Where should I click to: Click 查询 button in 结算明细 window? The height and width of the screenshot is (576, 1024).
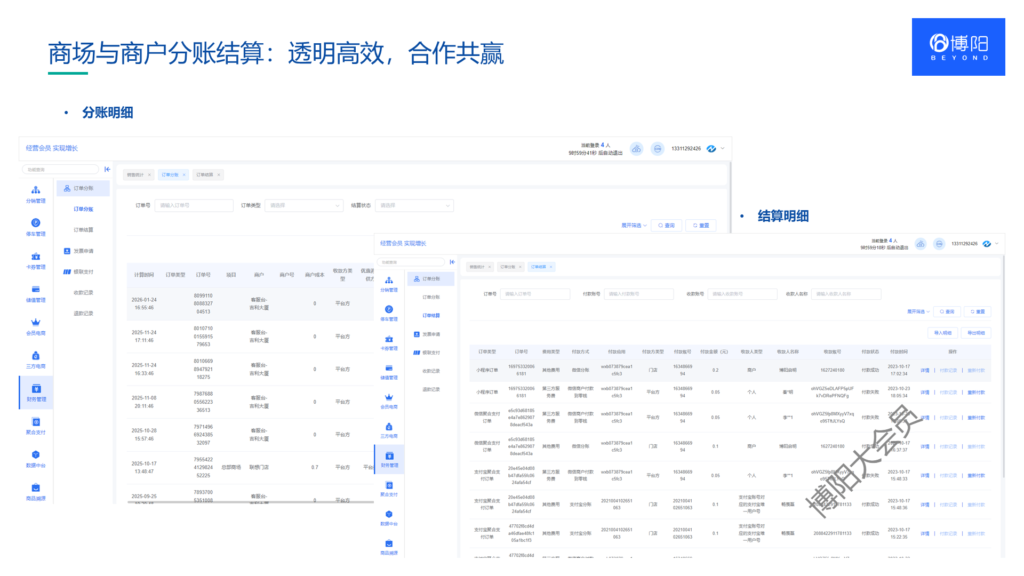coord(948,312)
